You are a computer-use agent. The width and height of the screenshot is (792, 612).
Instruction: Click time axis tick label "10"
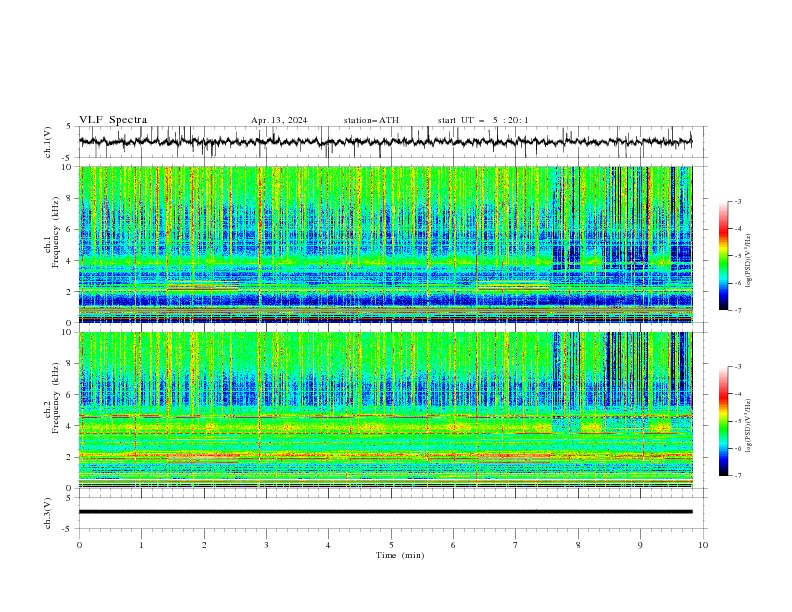click(703, 545)
